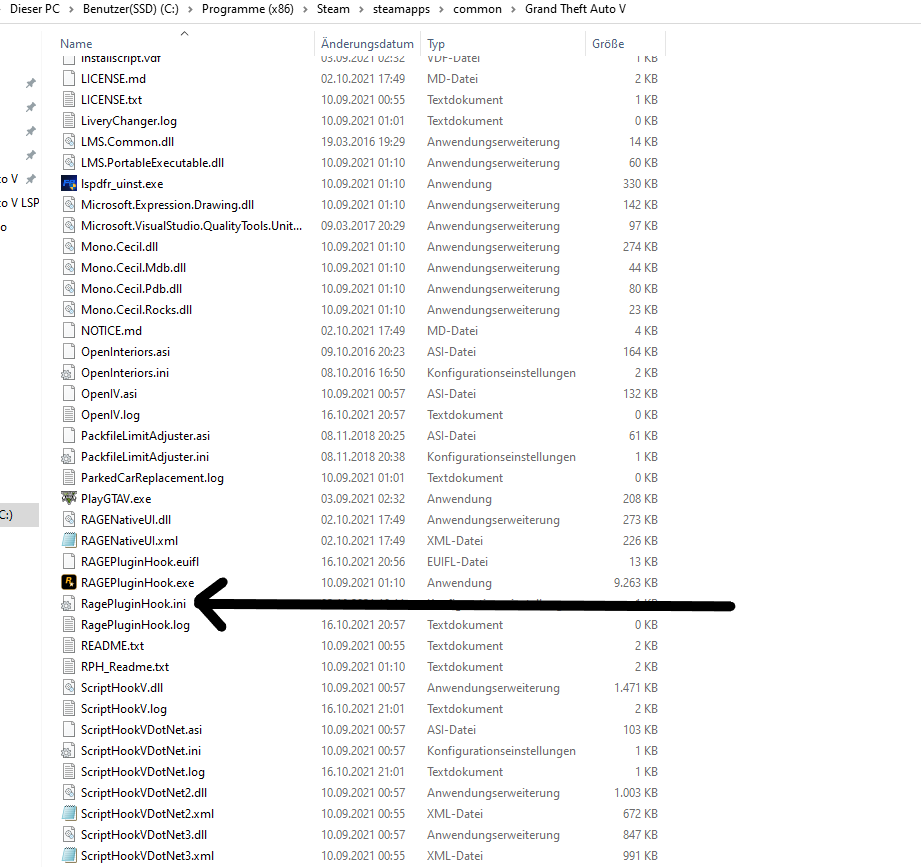Select Mono.Cecil.Rocks.dll file name
Screen dimensions: 921x867
[136, 310]
